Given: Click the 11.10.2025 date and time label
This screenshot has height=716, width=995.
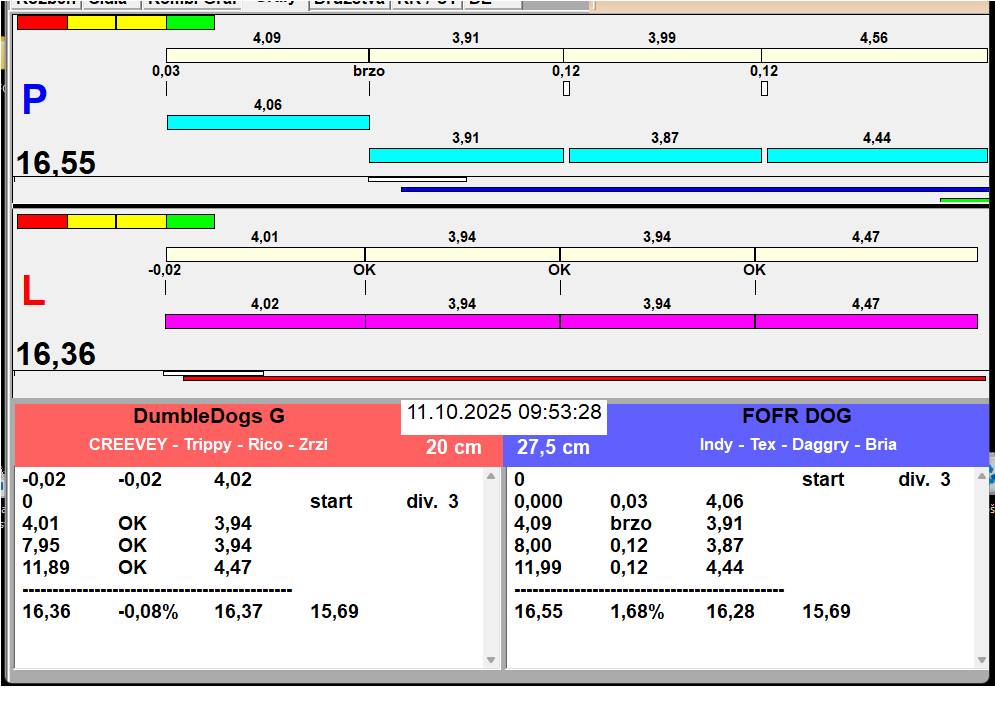Looking at the screenshot, I should click(x=504, y=412).
